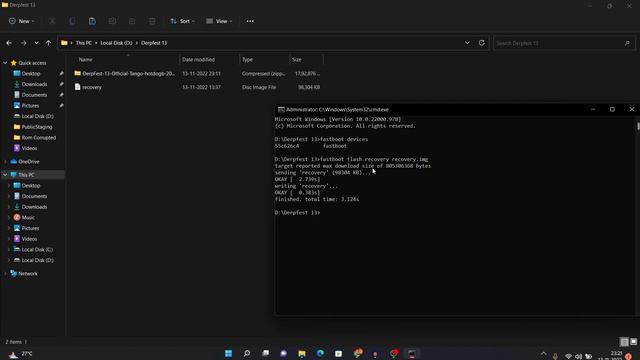Collapse the Quick access section
640x360 pixels.
click(5, 63)
